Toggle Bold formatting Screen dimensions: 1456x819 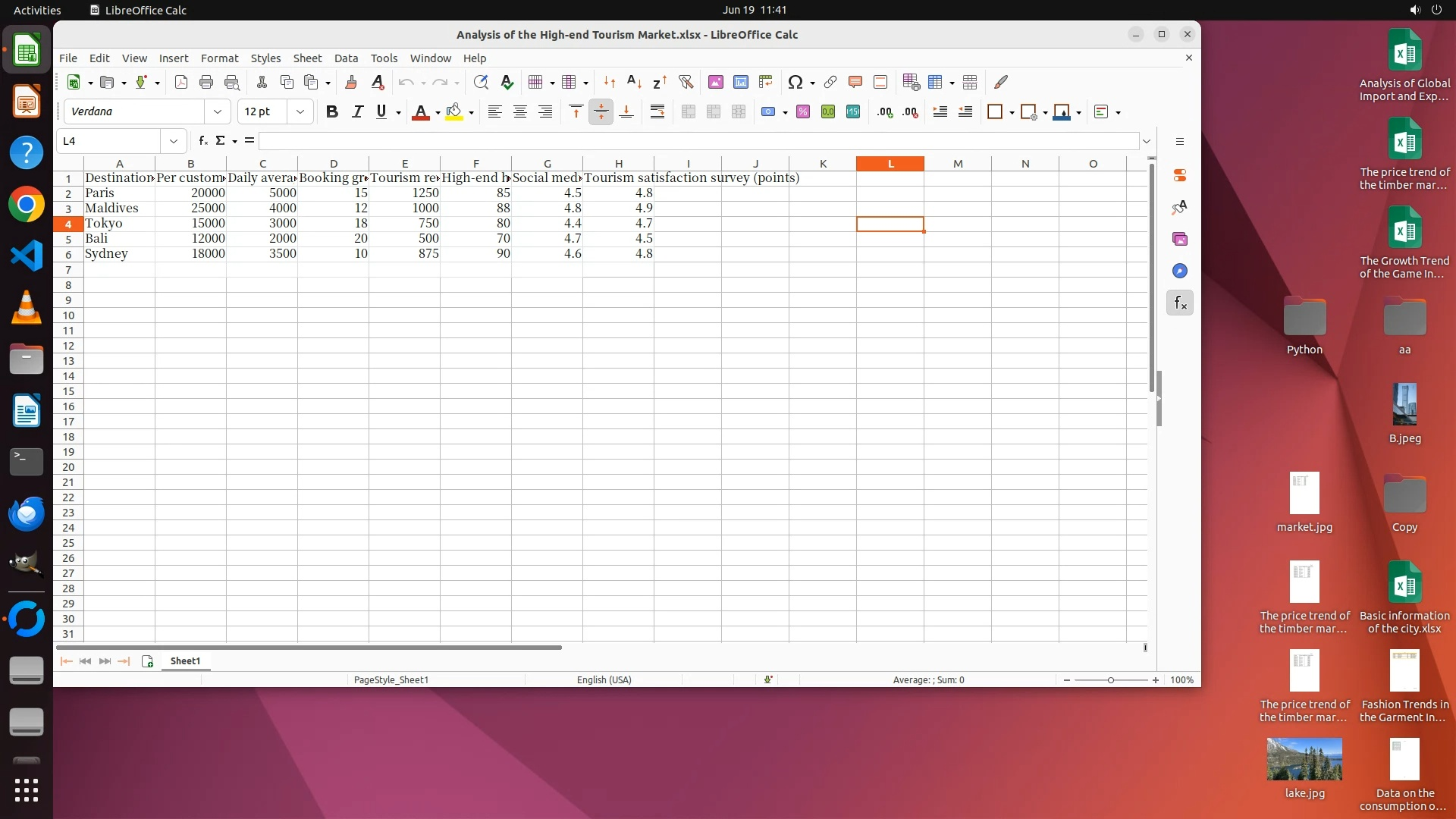click(x=331, y=112)
